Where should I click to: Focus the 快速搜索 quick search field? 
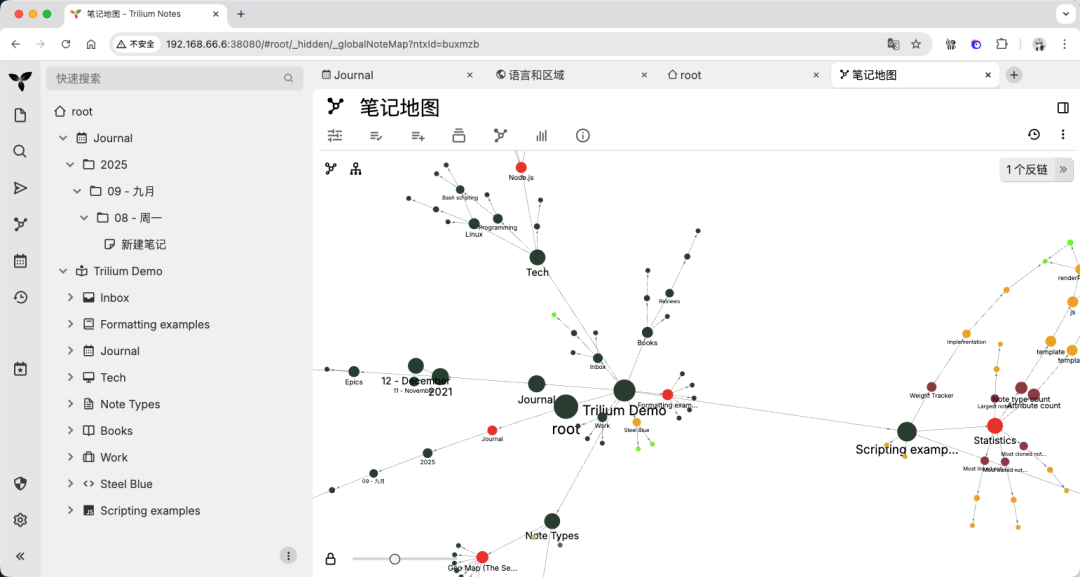pyautogui.click(x=175, y=78)
